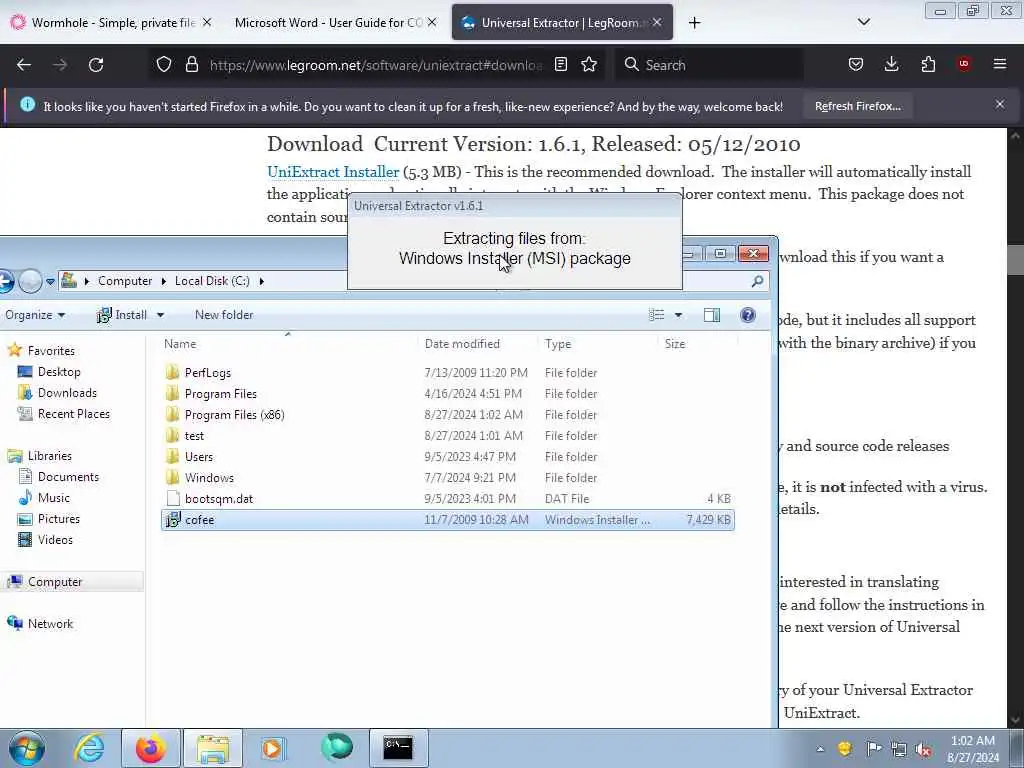Reload the page in Firefox
The height and width of the screenshot is (768, 1024).
[96, 65]
